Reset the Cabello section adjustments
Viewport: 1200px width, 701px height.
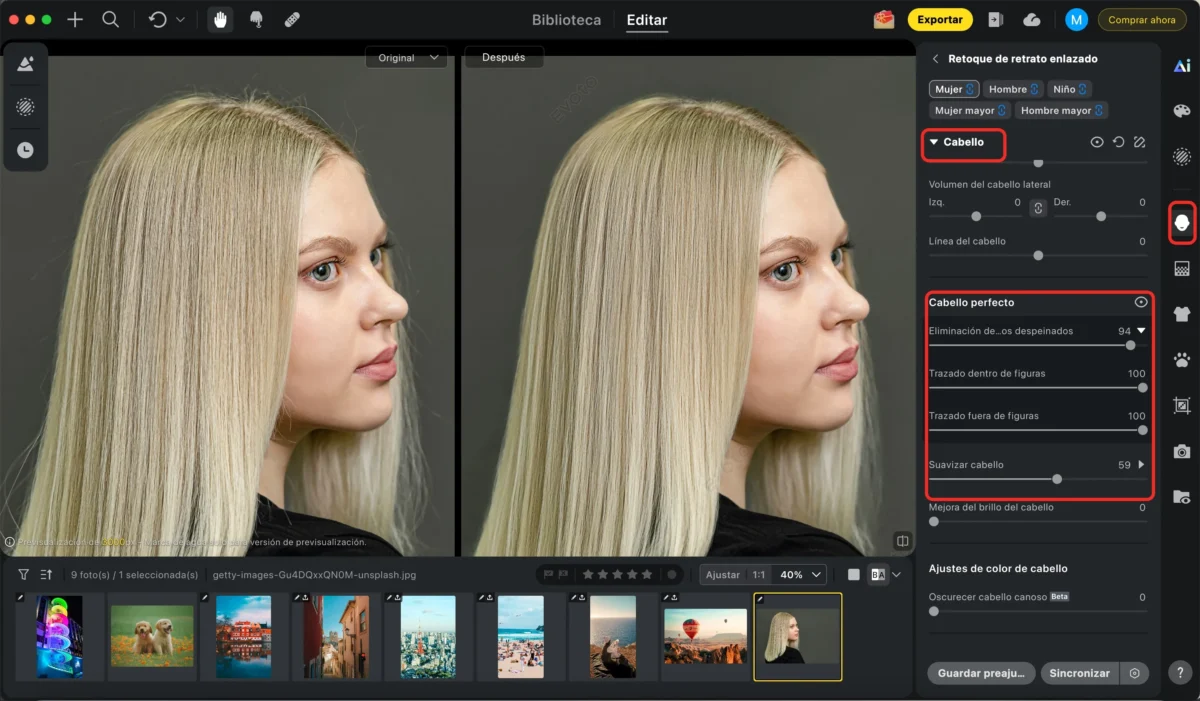tap(1119, 143)
